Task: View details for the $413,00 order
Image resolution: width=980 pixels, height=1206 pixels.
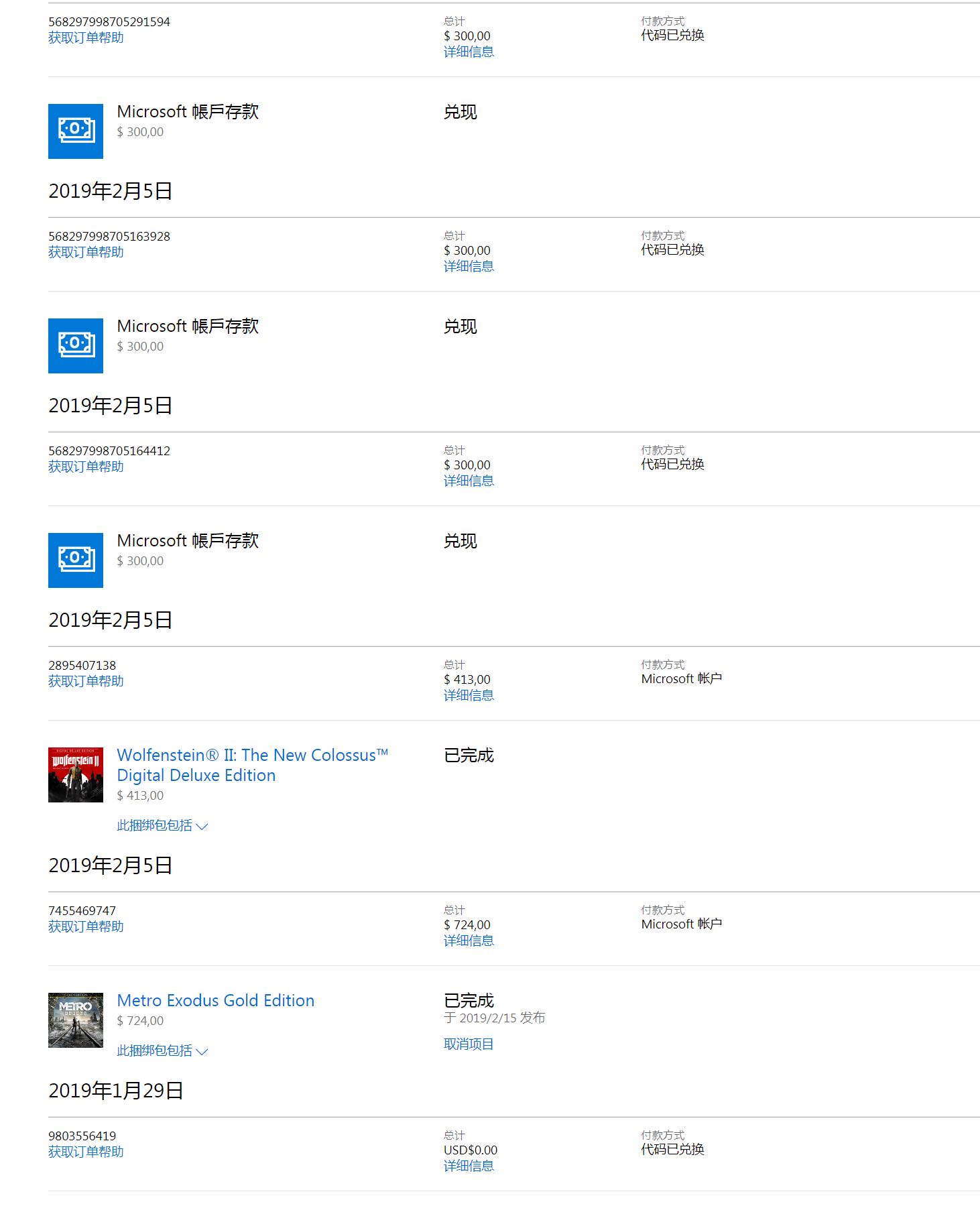Action: click(469, 695)
